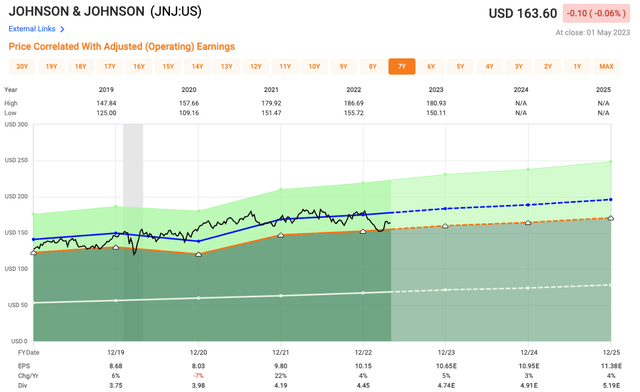Image resolution: width=640 pixels, height=392 pixels.
Task: Click the 12/23 estimated EPS triangle marker
Action: tap(445, 226)
